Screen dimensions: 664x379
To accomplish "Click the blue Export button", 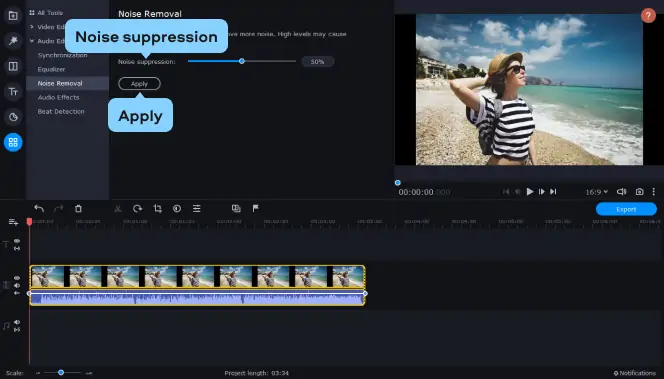I will coord(626,209).
